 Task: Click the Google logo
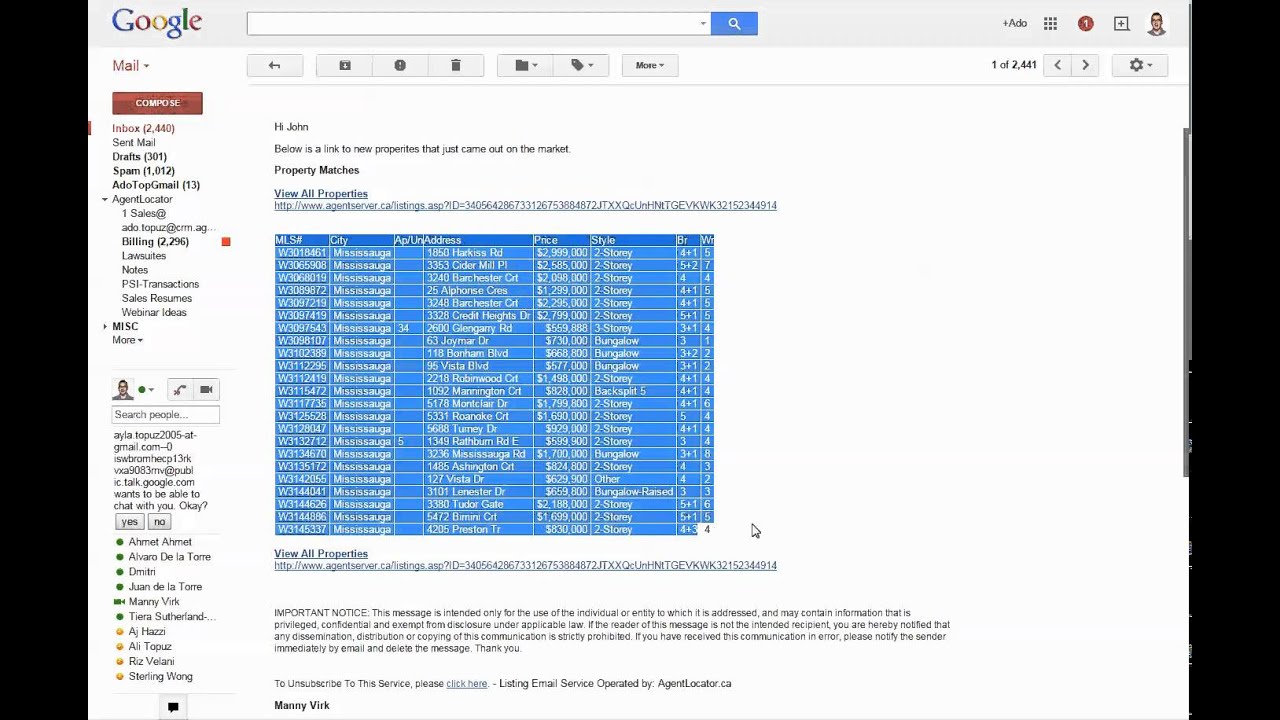(157, 23)
